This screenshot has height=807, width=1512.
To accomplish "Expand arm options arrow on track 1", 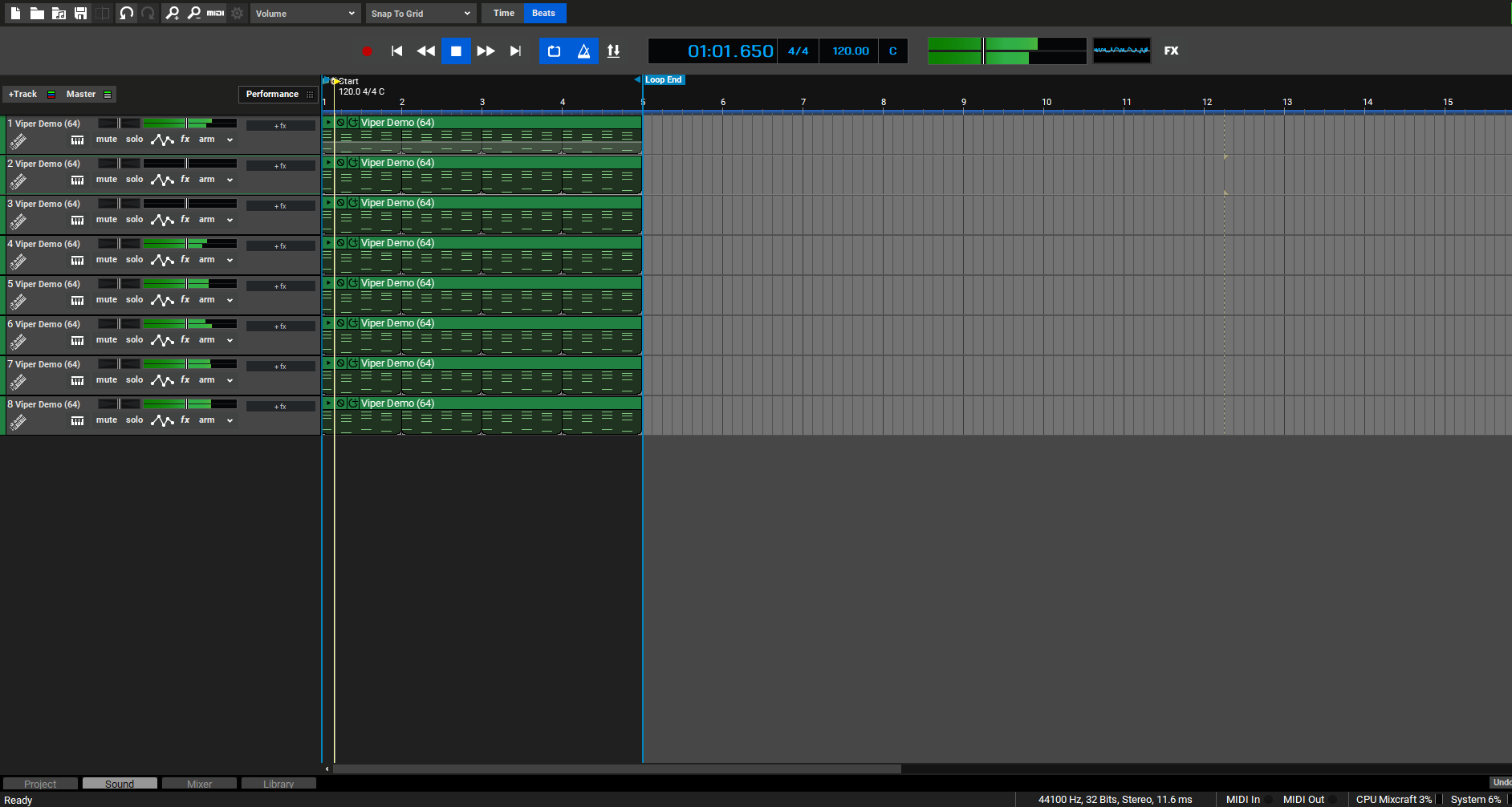I will coord(230,140).
